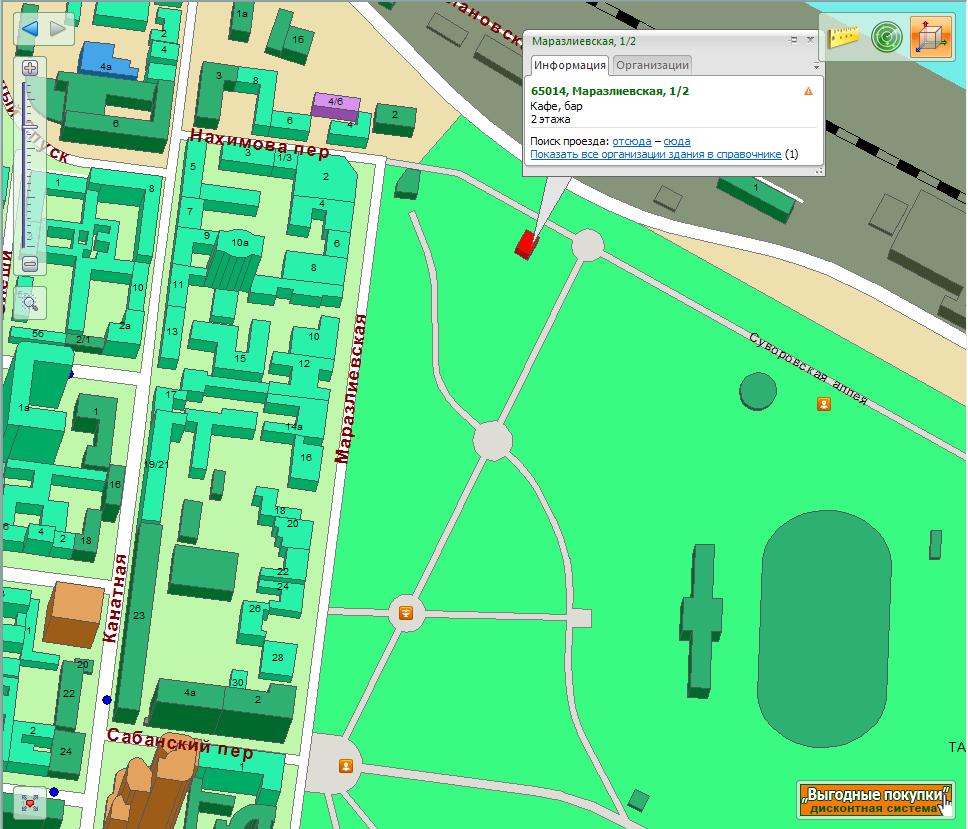
Task: Toggle the 3D cube view mode
Action: (x=931, y=37)
